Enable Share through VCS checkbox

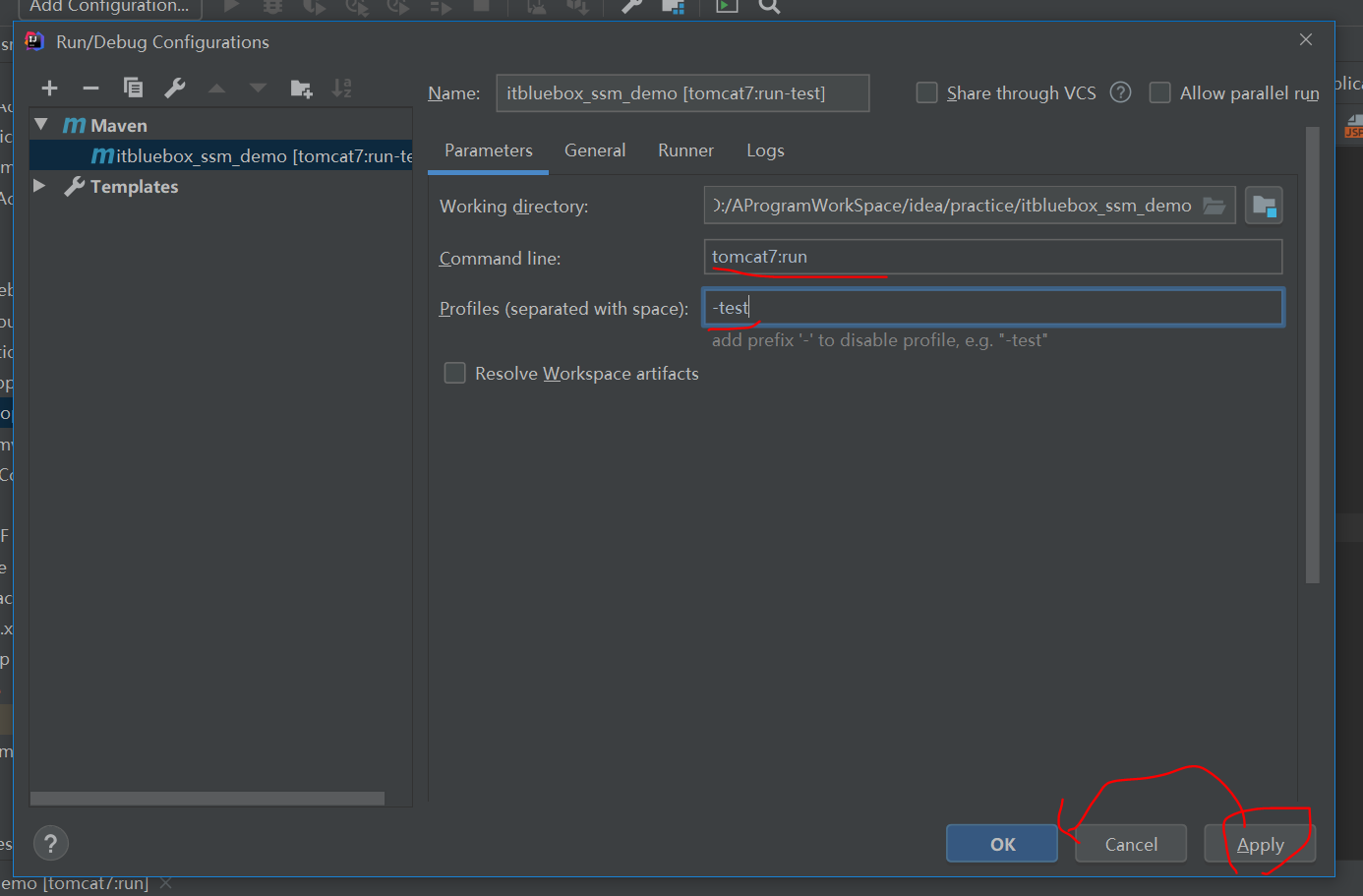pyautogui.click(x=926, y=92)
